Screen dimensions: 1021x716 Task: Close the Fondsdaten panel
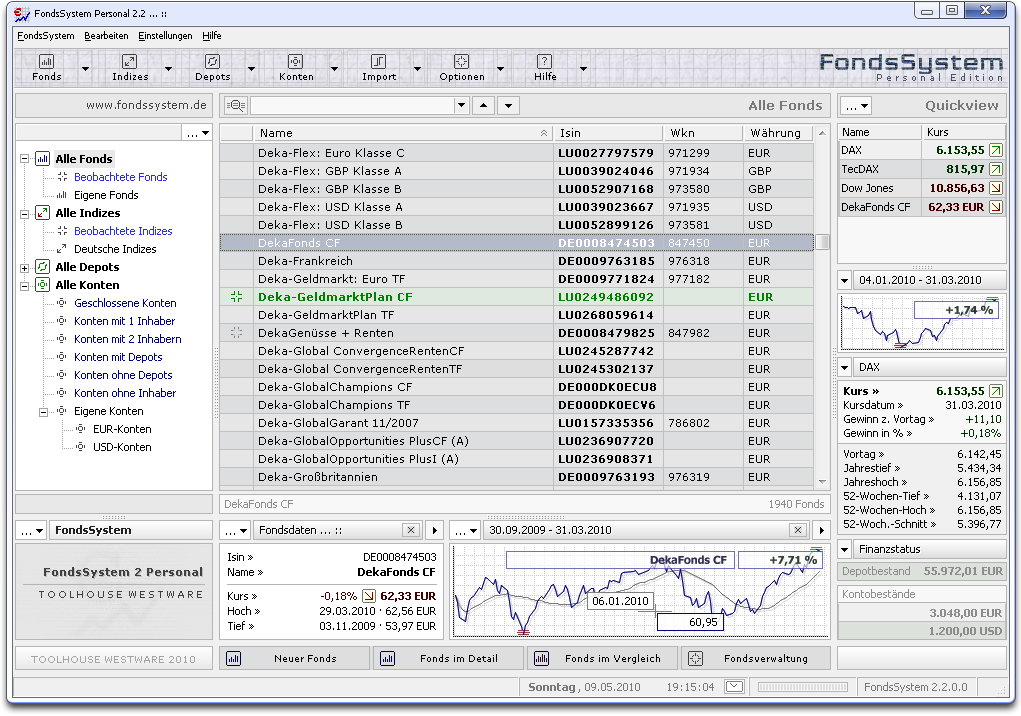point(411,530)
